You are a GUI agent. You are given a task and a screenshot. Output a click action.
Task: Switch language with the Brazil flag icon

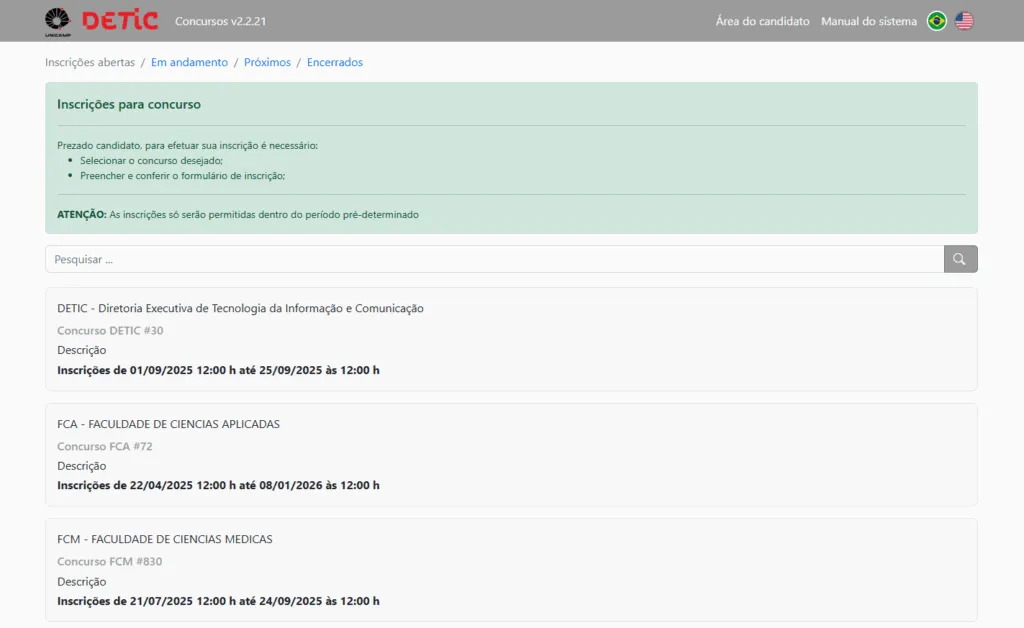point(936,21)
